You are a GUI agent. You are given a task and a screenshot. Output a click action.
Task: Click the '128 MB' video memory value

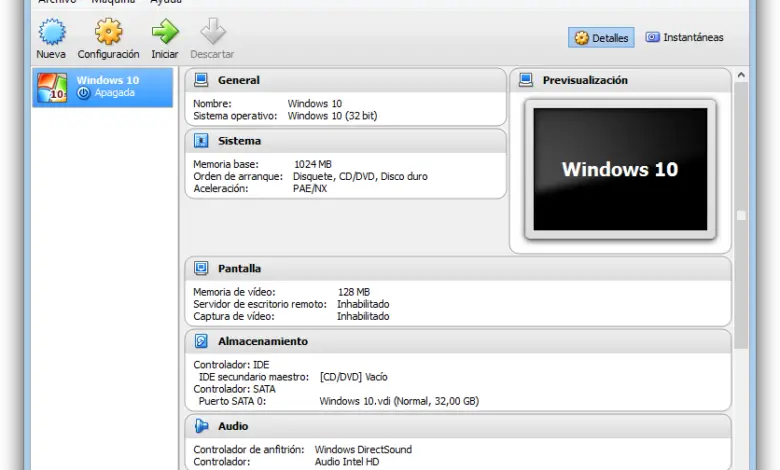point(354,292)
